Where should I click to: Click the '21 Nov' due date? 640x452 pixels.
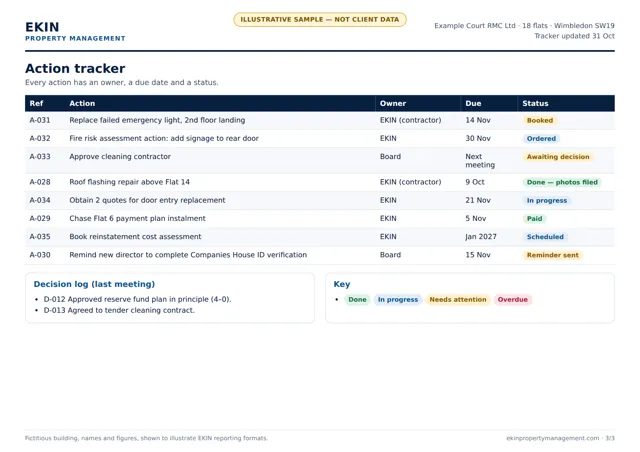478,200
